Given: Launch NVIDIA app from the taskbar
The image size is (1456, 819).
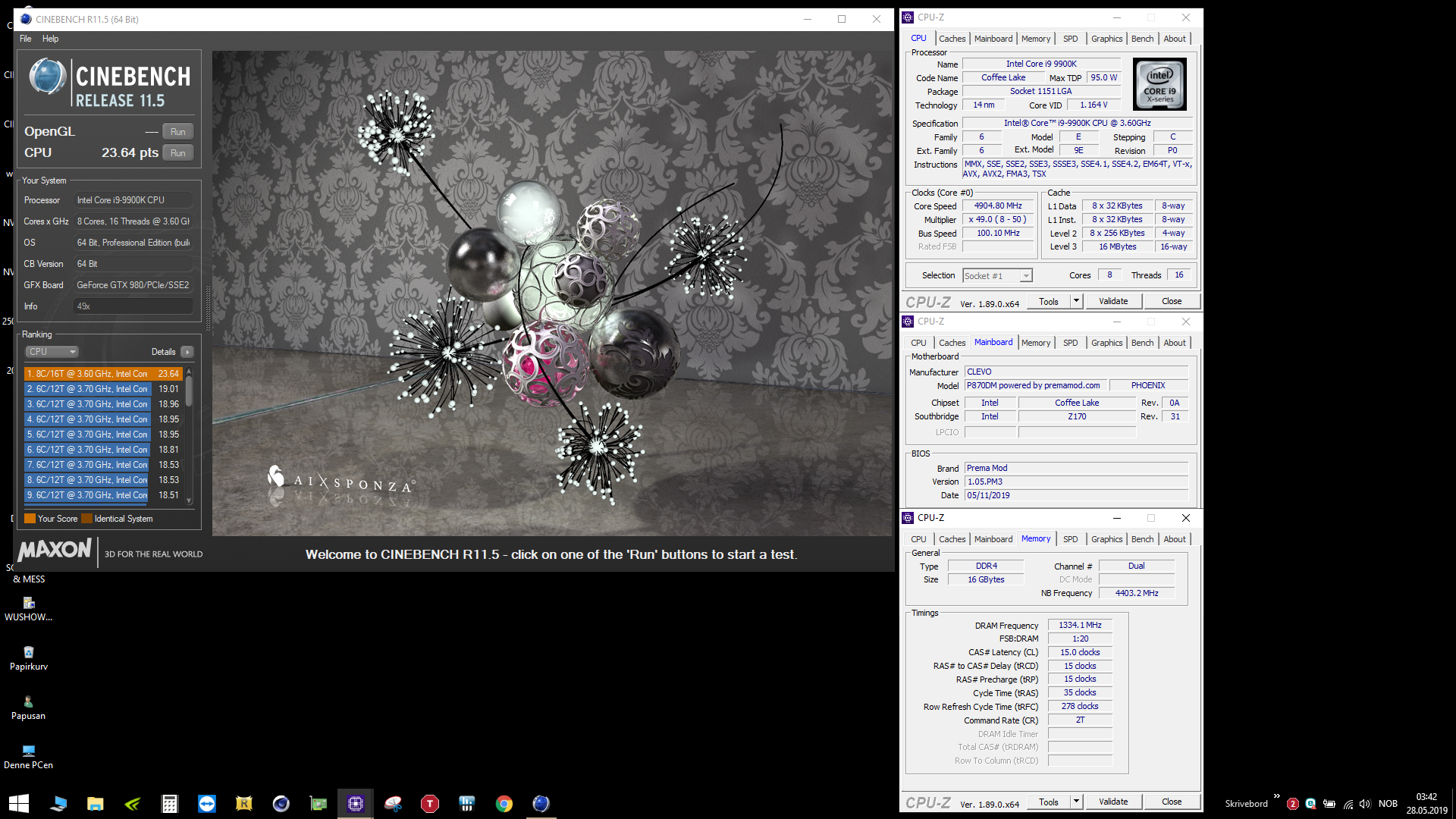Looking at the screenshot, I should click(x=132, y=803).
